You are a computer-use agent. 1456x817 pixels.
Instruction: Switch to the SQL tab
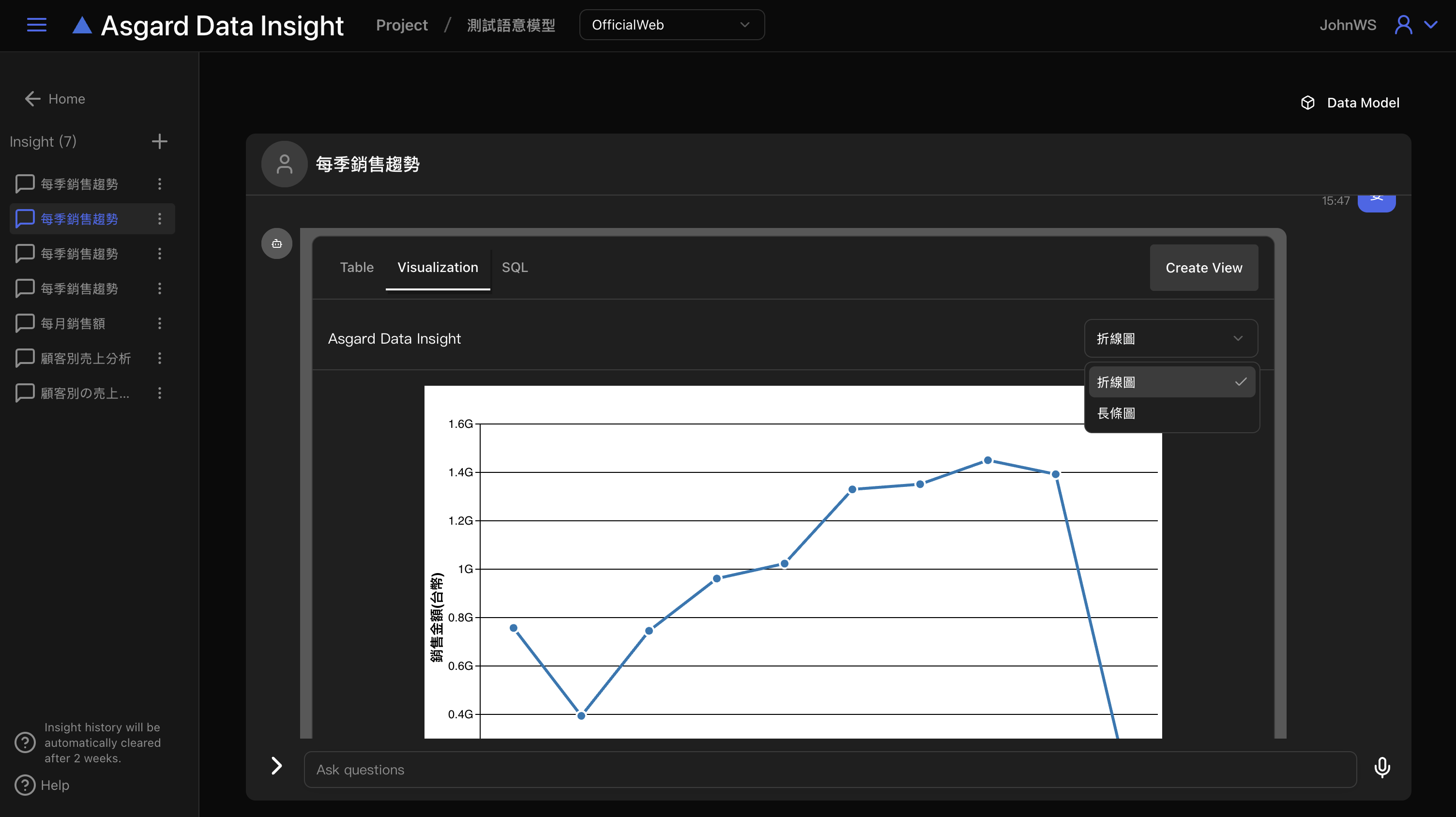[515, 267]
